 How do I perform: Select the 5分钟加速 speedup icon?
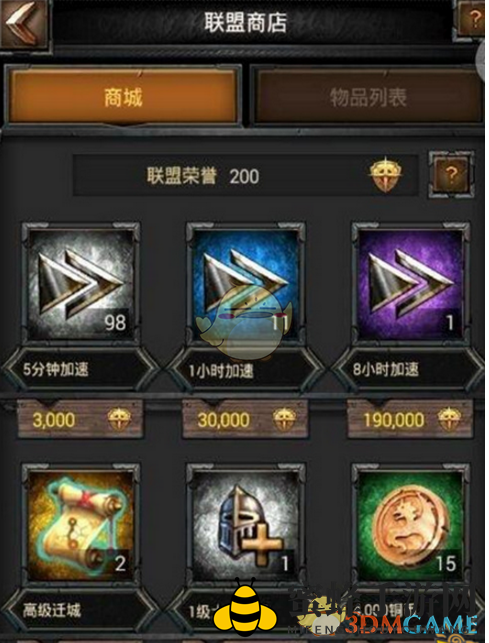point(81,284)
